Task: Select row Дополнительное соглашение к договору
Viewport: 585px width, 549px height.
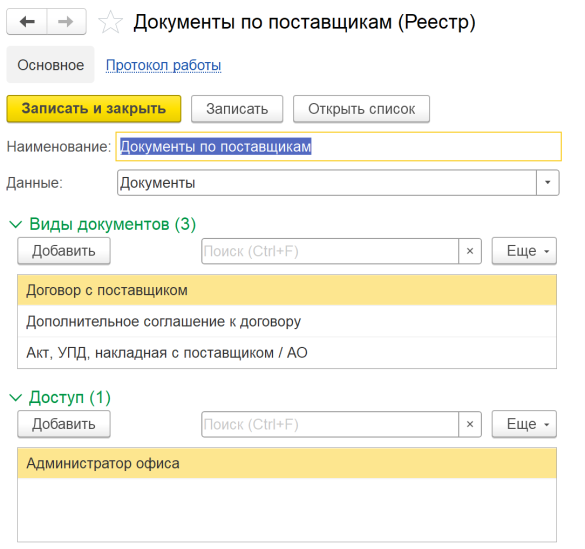Action: (x=287, y=321)
